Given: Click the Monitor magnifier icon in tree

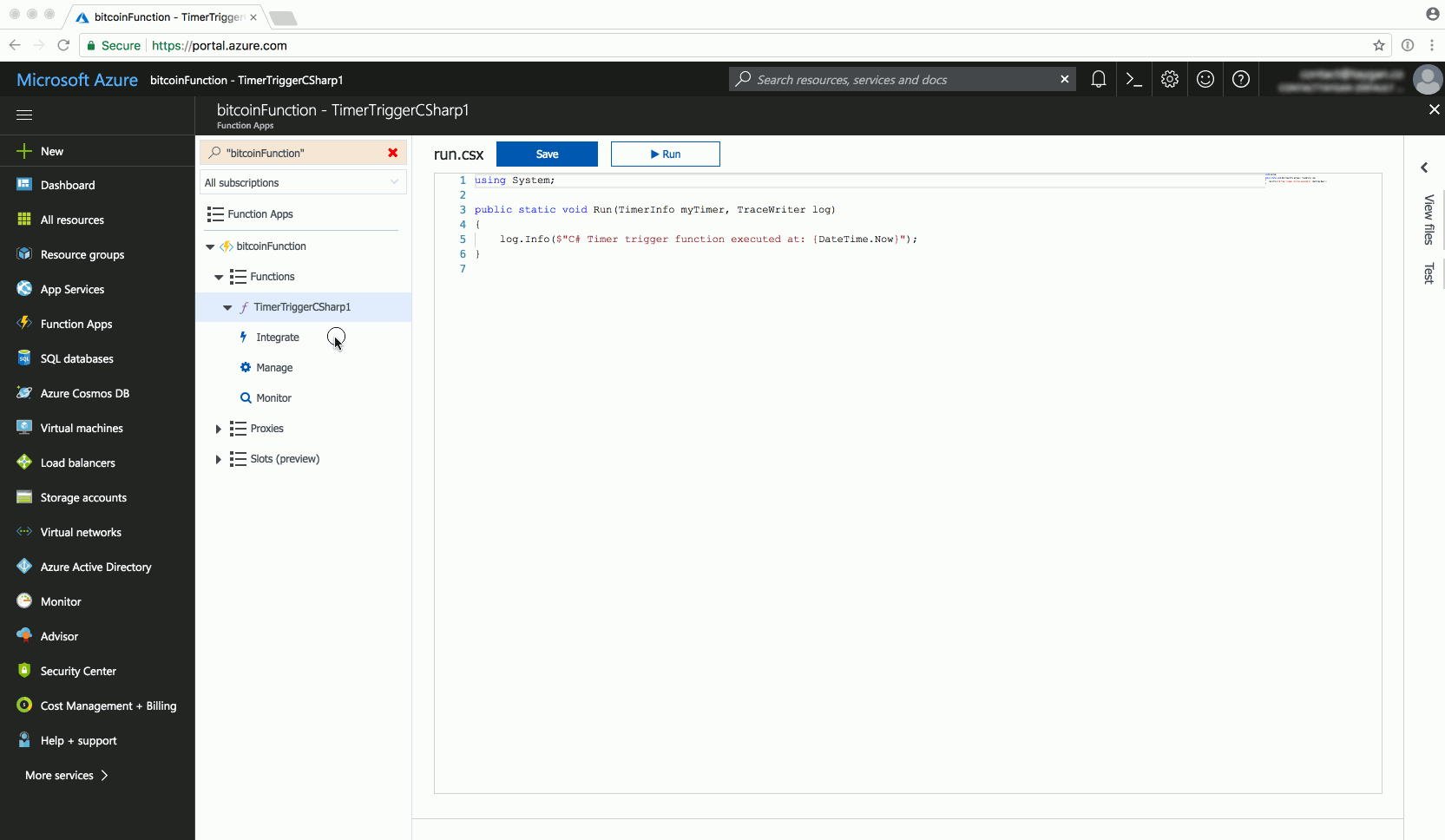Looking at the screenshot, I should (246, 398).
